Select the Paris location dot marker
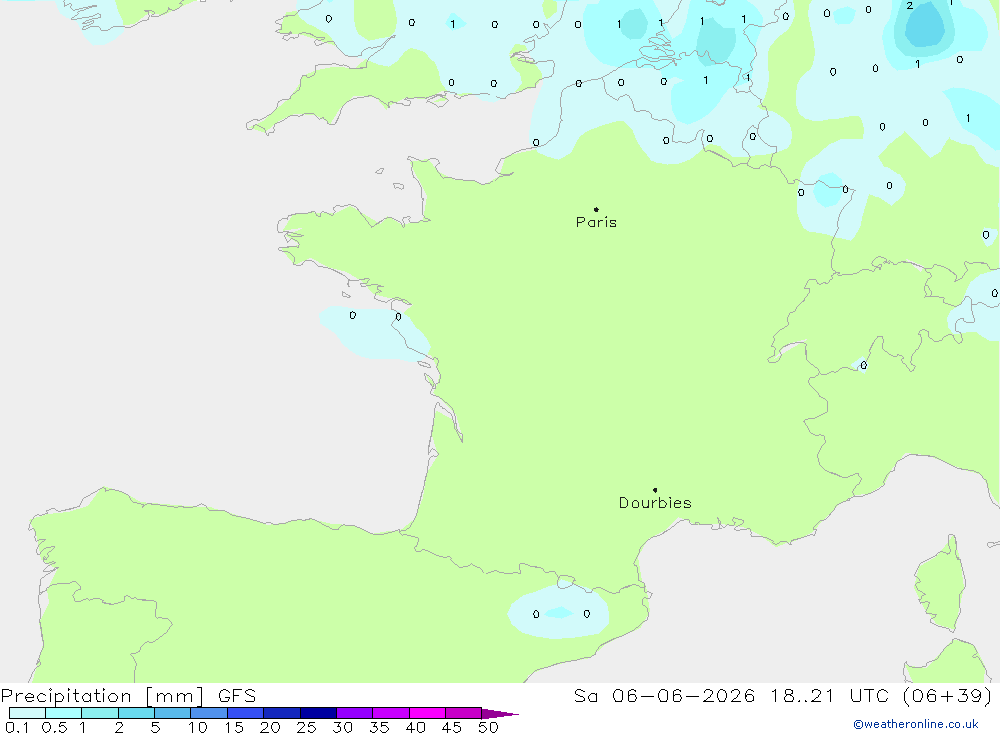The image size is (1000, 733). click(x=596, y=209)
